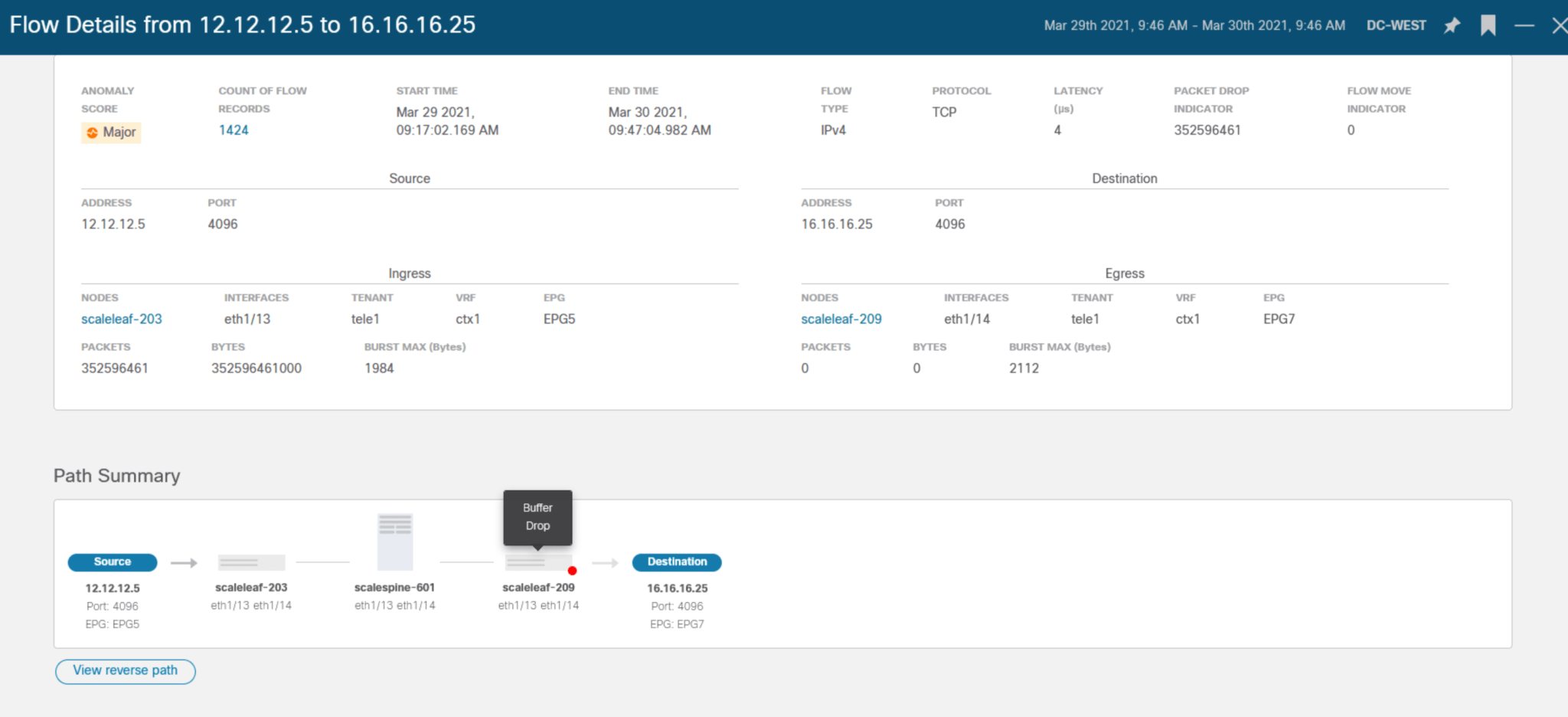Click the DC-WEST site label
The height and width of the screenshot is (717, 1568).
click(1396, 25)
